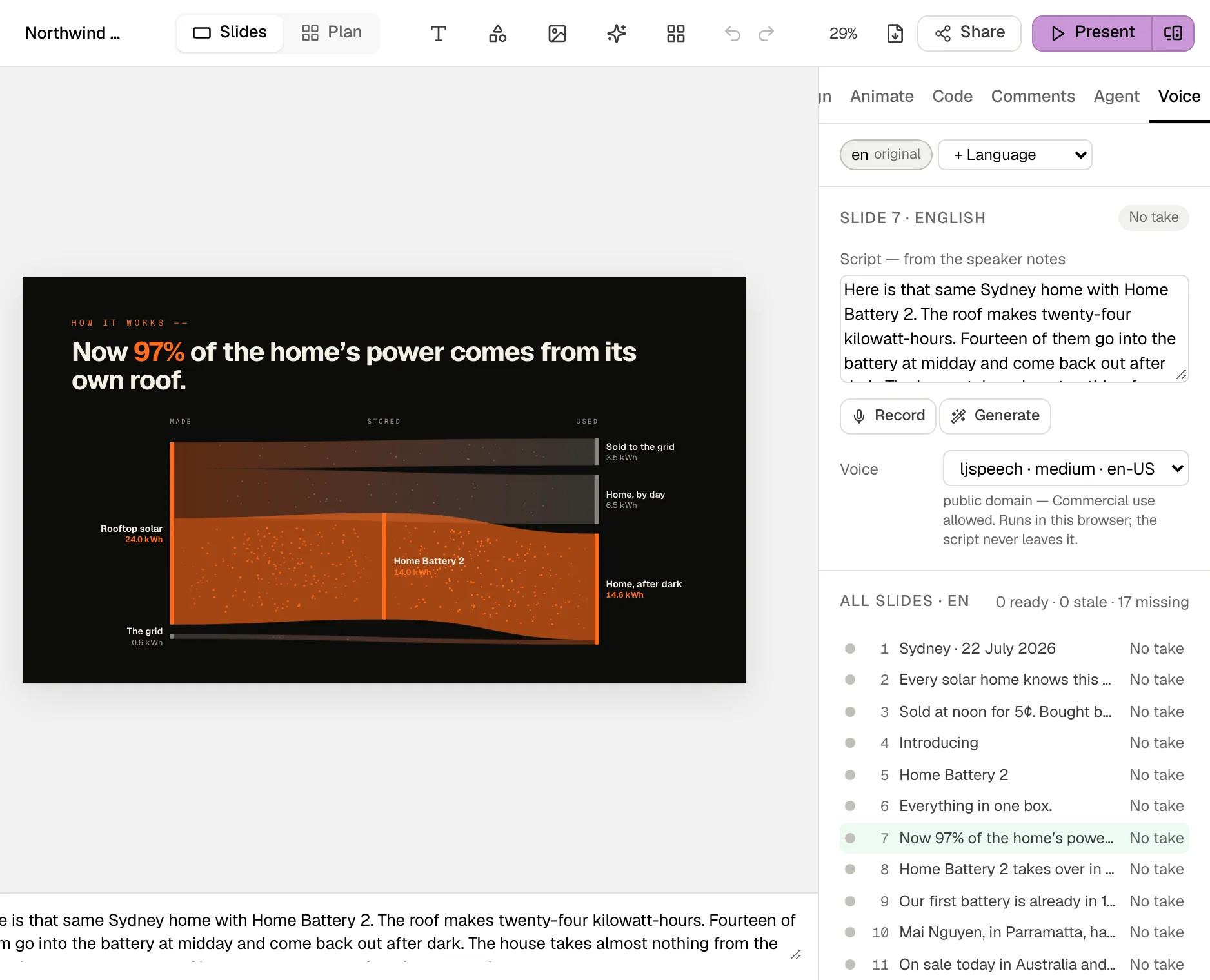Click the Insert image icon
Viewport: 1210px width, 980px height.
(557, 33)
